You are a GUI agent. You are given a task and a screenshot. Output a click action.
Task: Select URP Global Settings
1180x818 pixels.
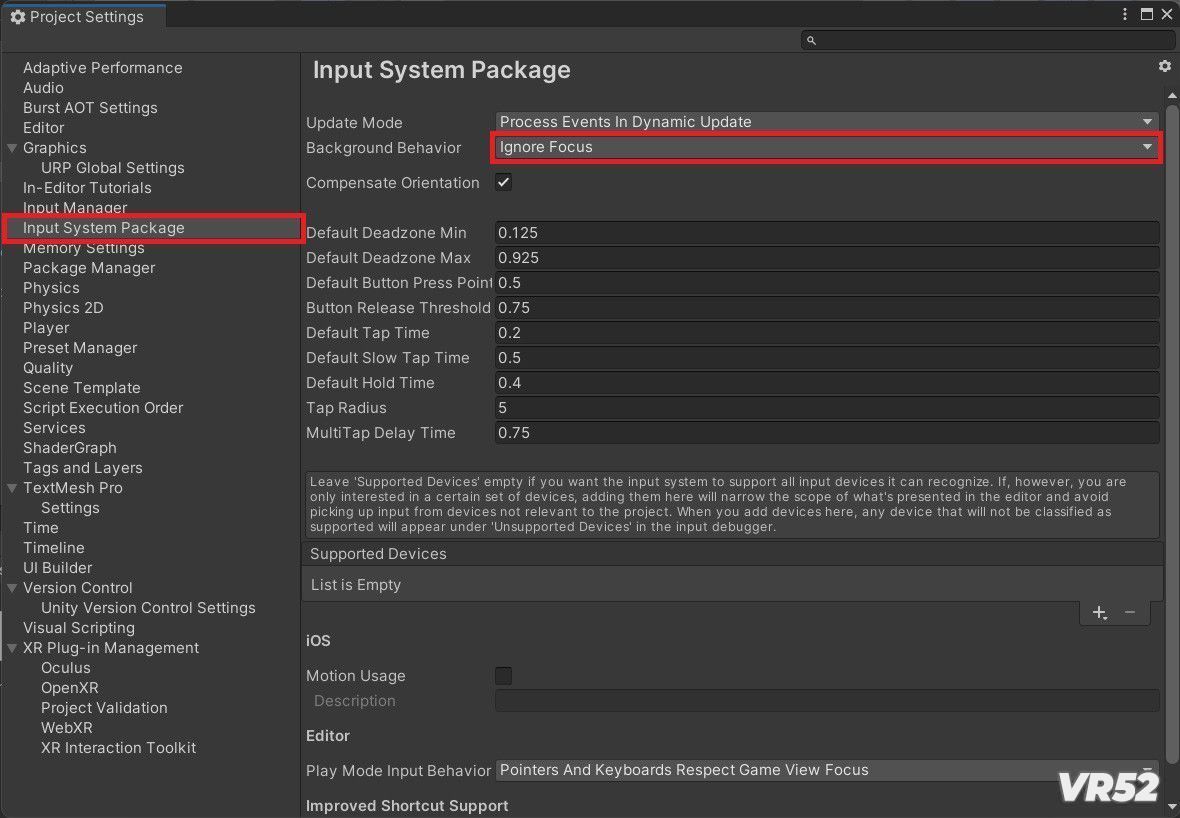[113, 168]
